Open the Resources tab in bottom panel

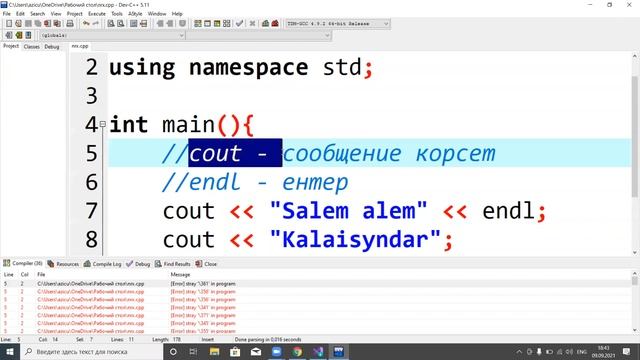[x=63, y=264]
